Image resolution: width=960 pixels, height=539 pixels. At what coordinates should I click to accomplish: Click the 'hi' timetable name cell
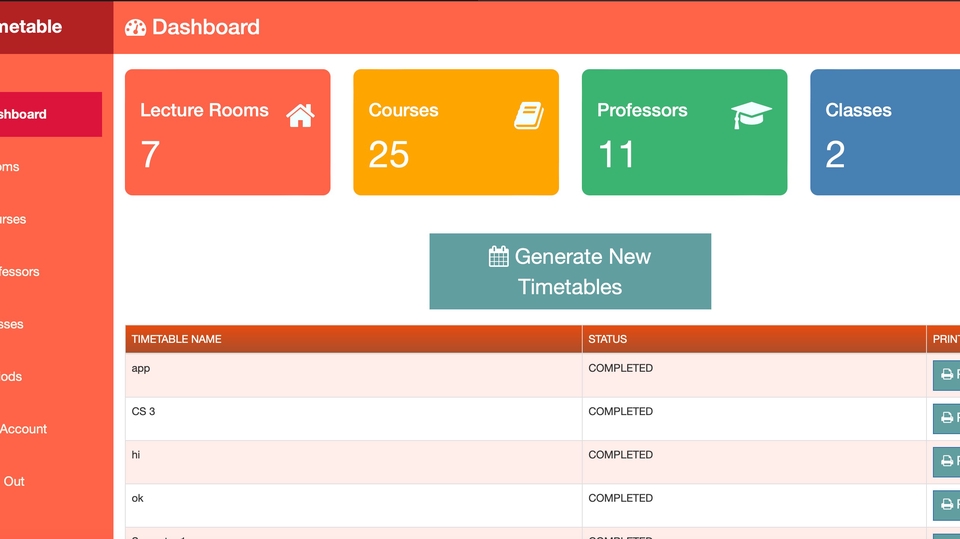coord(354,462)
